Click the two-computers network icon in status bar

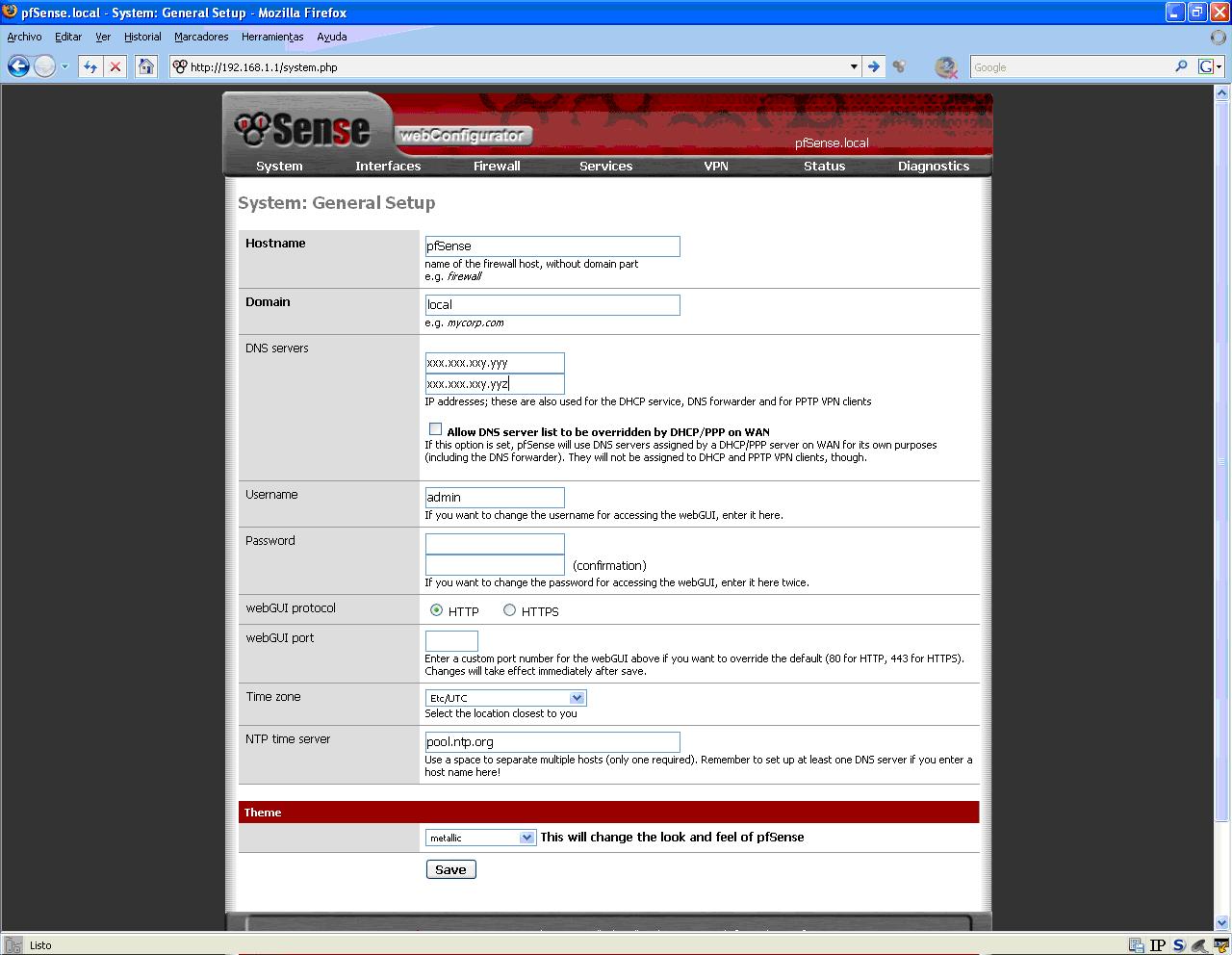(1136, 945)
